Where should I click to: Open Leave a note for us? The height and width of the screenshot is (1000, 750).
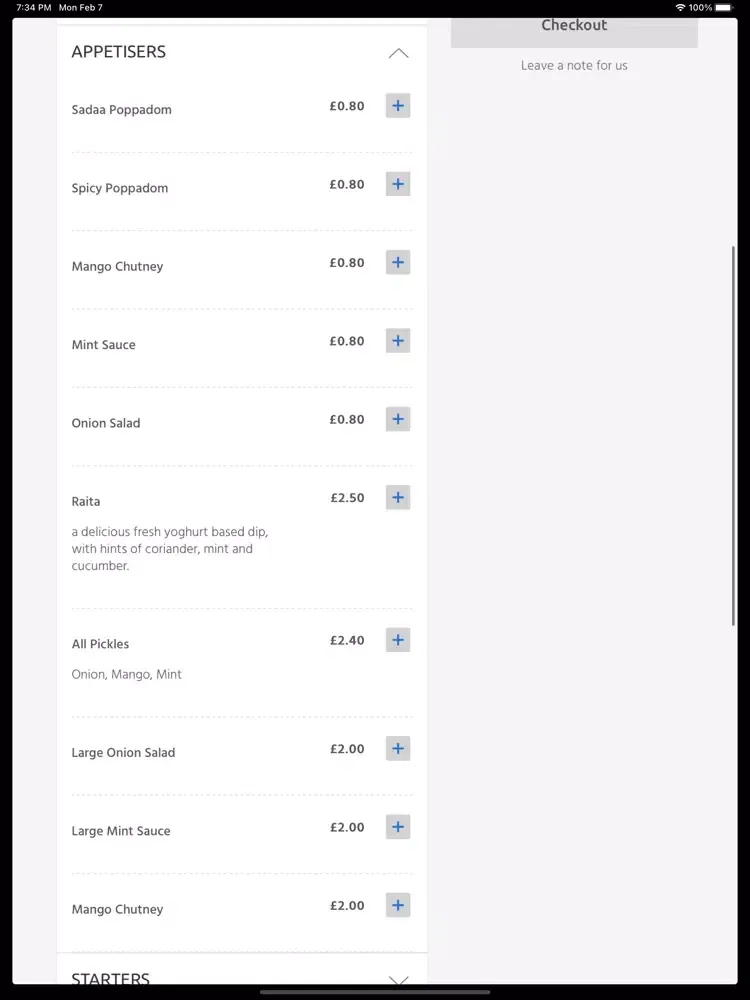pos(574,65)
